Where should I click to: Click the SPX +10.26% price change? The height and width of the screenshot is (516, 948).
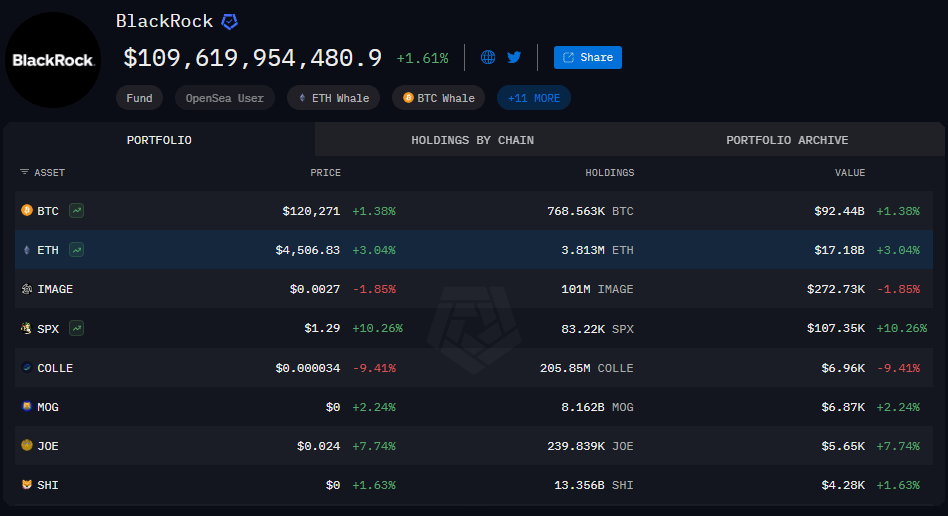377,328
